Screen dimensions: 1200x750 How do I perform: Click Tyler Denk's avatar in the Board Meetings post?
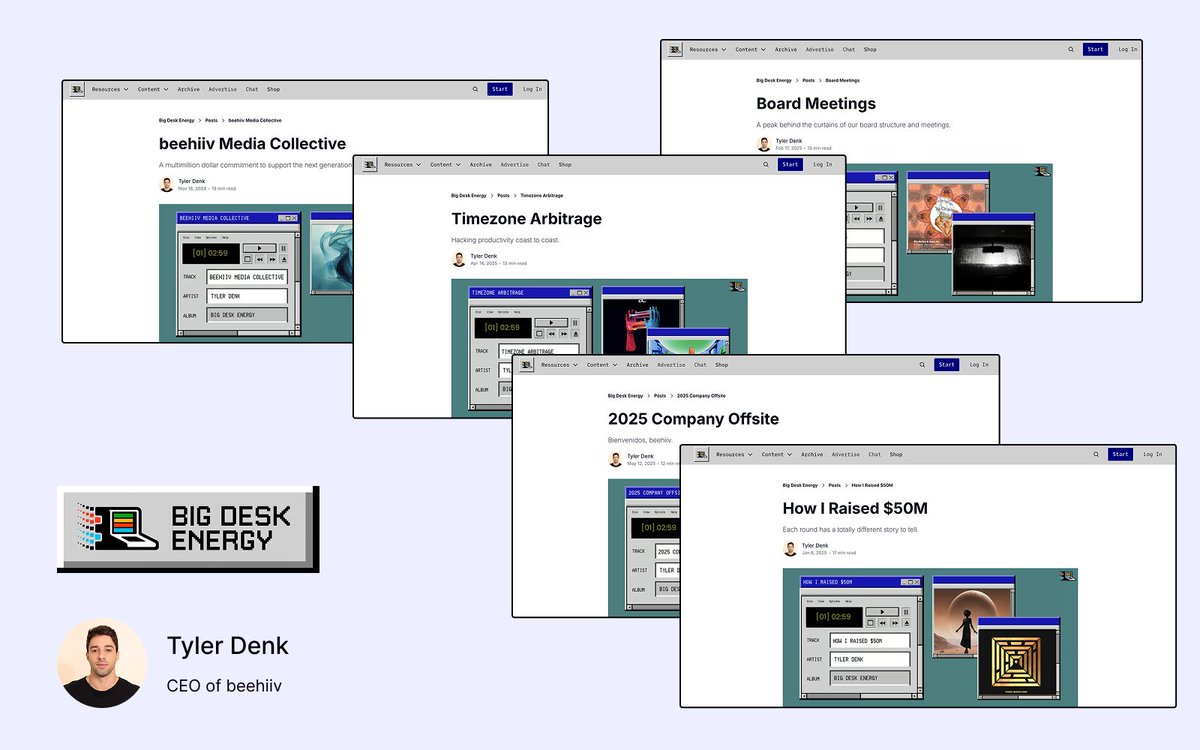click(x=764, y=144)
